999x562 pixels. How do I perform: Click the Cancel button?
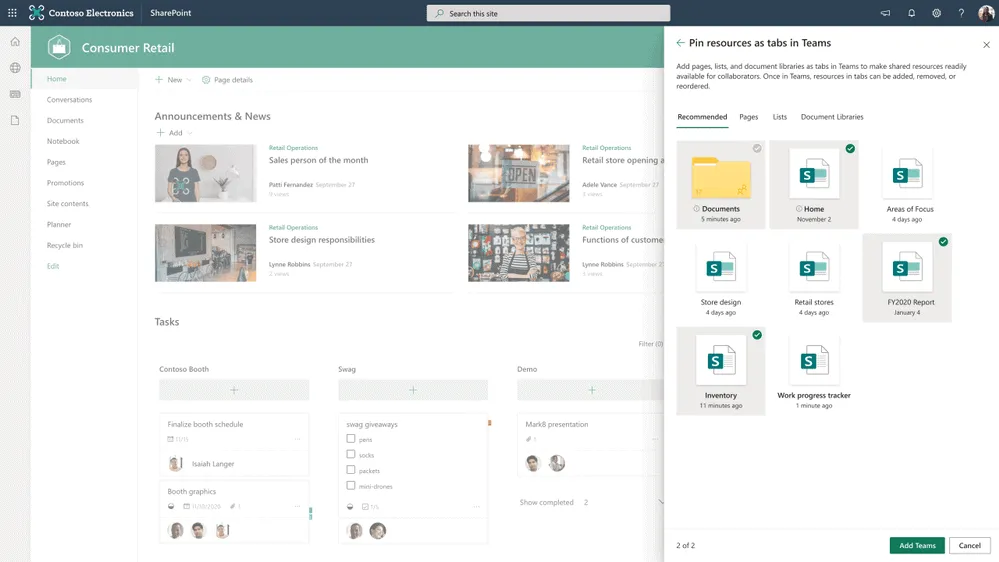[969, 545]
